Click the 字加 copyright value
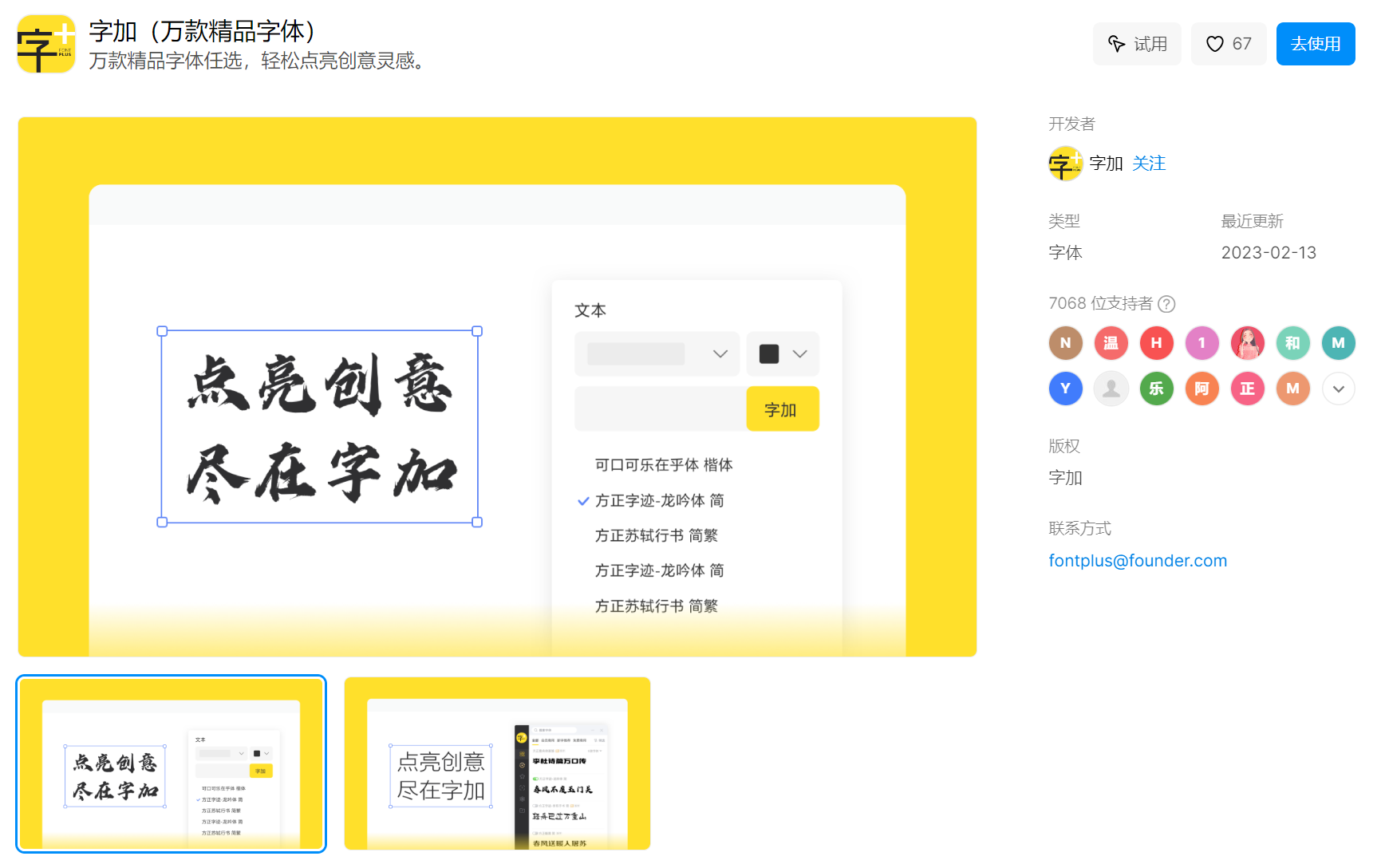Image resolution: width=1385 pixels, height=868 pixels. 1065,478
